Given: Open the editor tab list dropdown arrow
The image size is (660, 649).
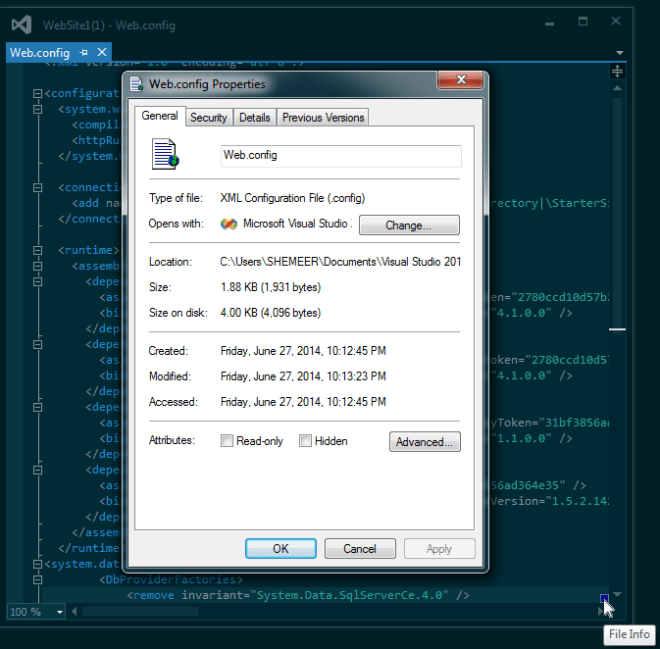Looking at the screenshot, I should coord(620,53).
